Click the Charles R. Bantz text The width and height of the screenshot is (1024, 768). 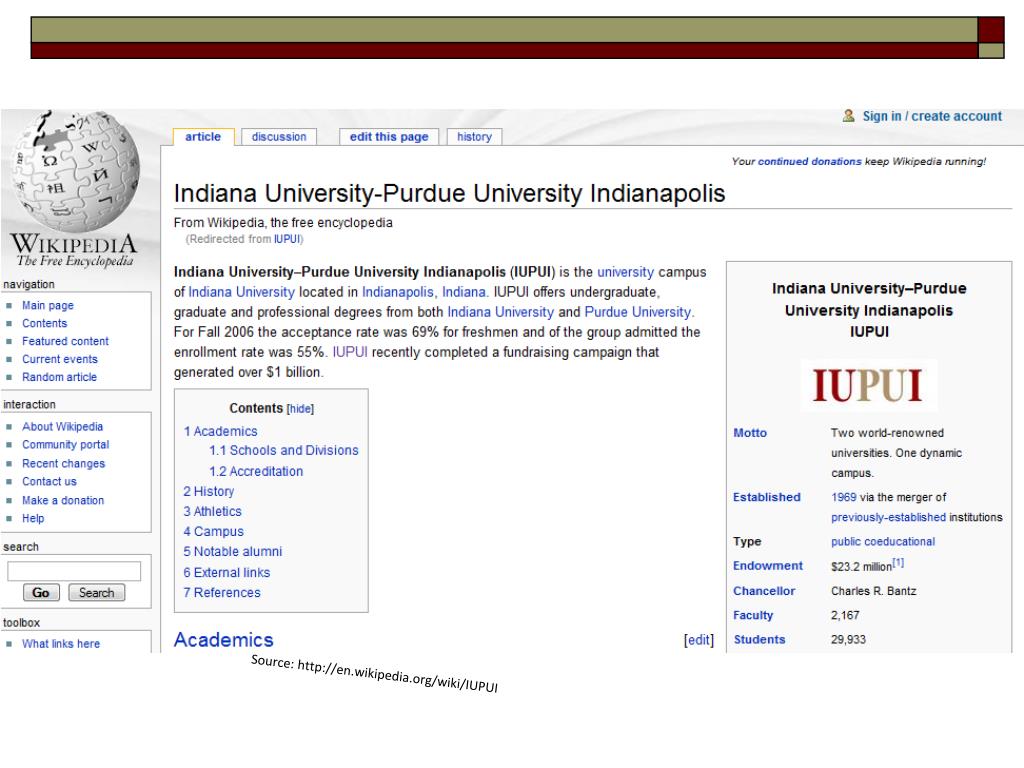click(x=874, y=591)
